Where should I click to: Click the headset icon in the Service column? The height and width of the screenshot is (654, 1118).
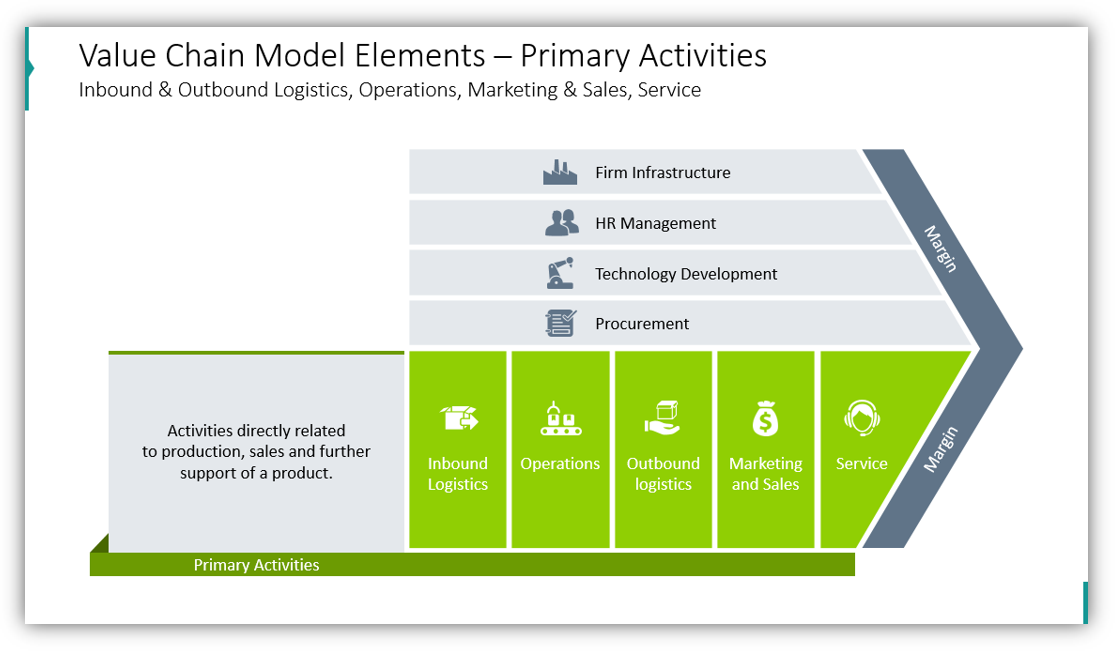861,416
